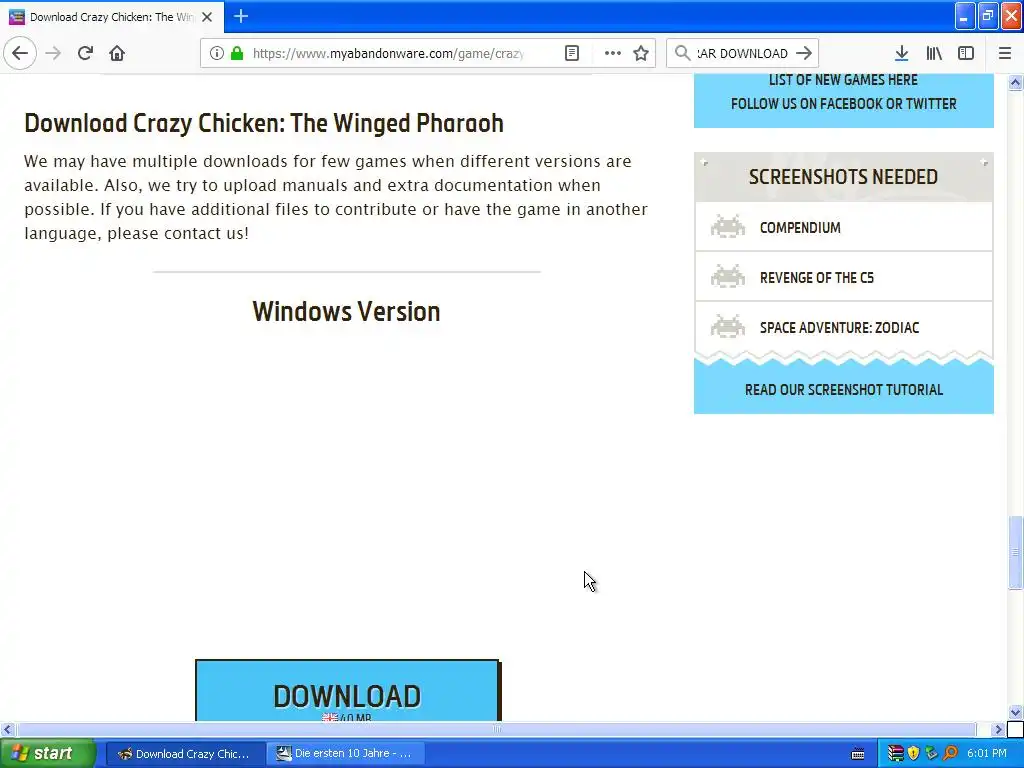1024x768 pixels.
Task: Open SPACE ADVENTURE: ZODIAC entry
Action: pyautogui.click(x=843, y=327)
